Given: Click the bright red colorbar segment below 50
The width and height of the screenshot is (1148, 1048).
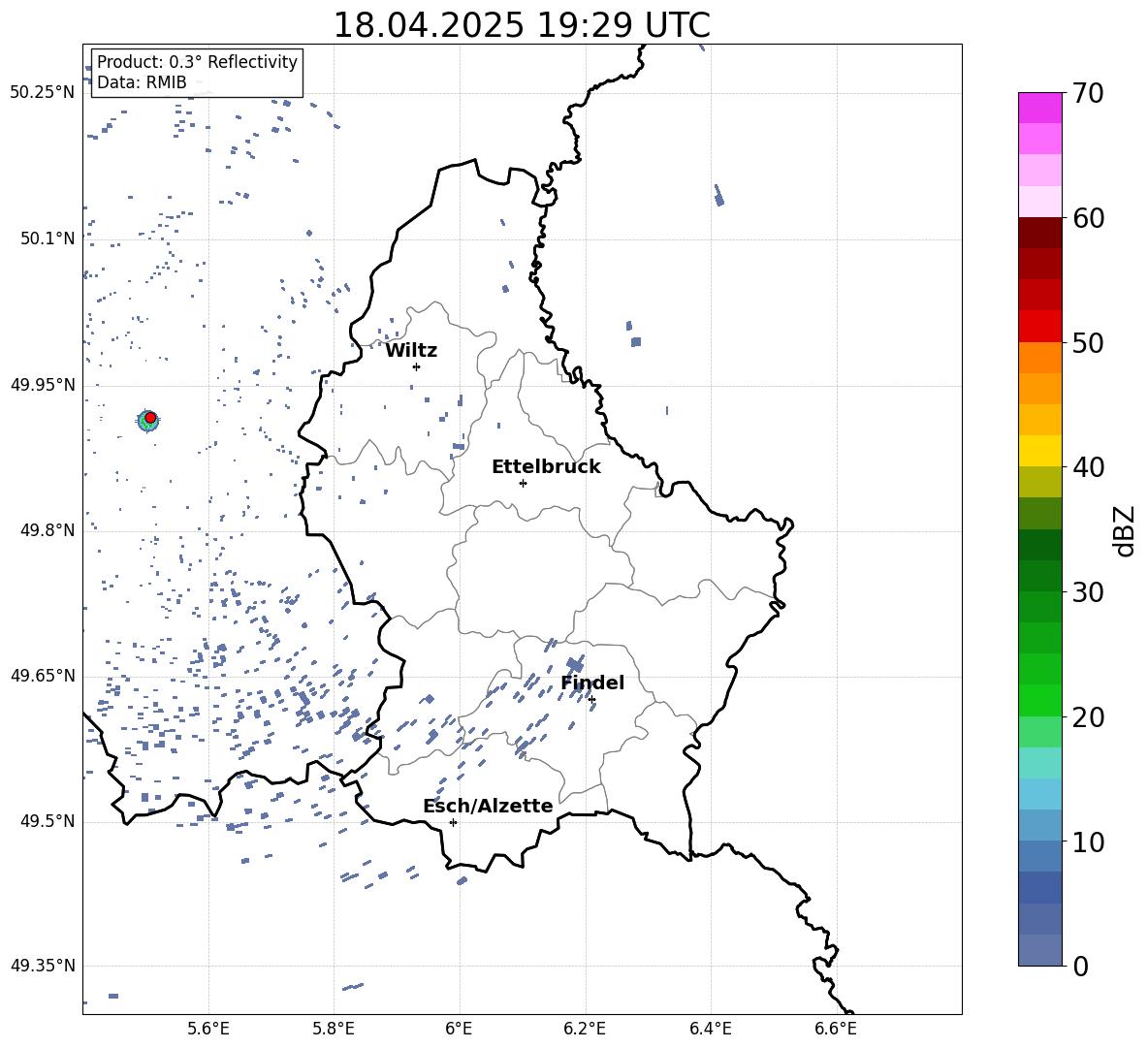Looking at the screenshot, I should (1040, 327).
